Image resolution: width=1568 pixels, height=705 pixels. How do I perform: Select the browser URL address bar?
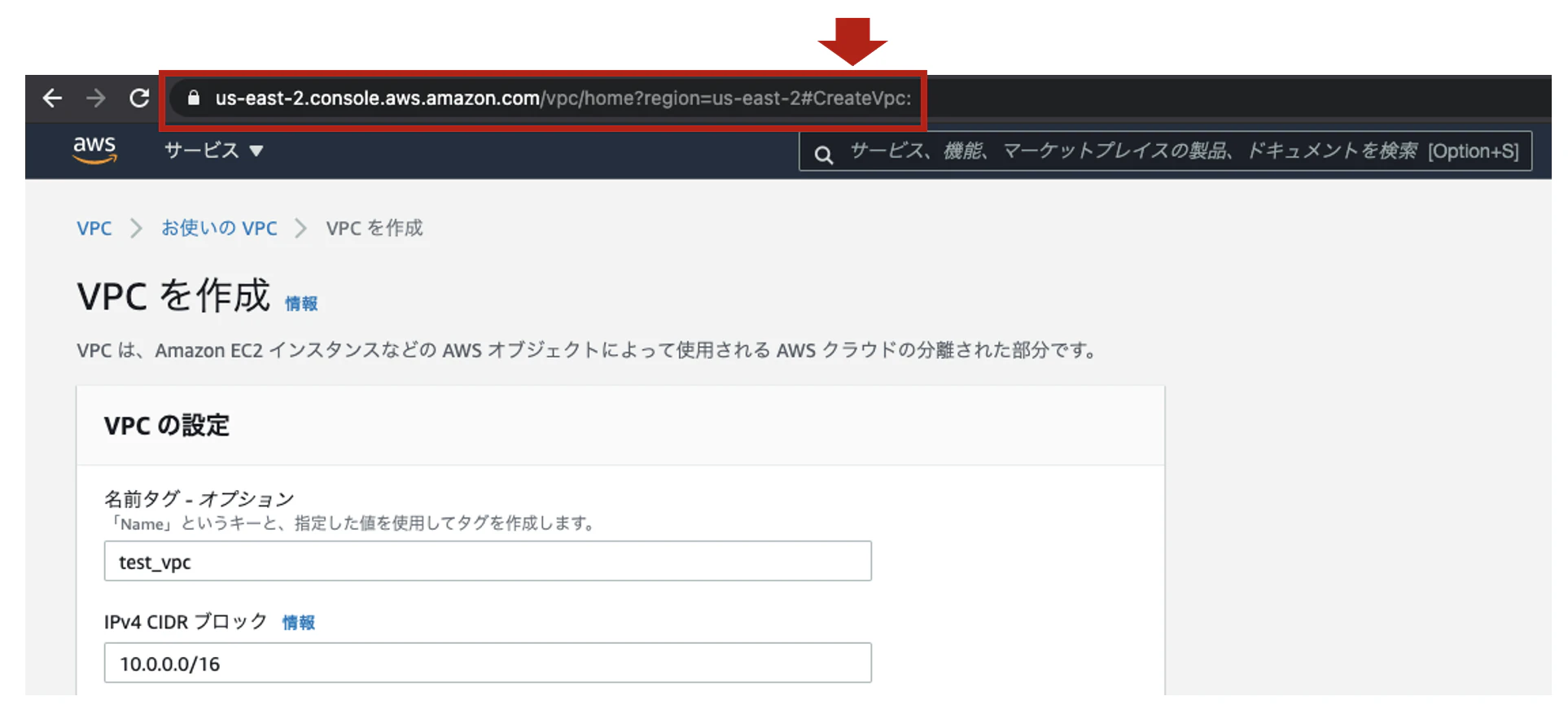click(562, 99)
